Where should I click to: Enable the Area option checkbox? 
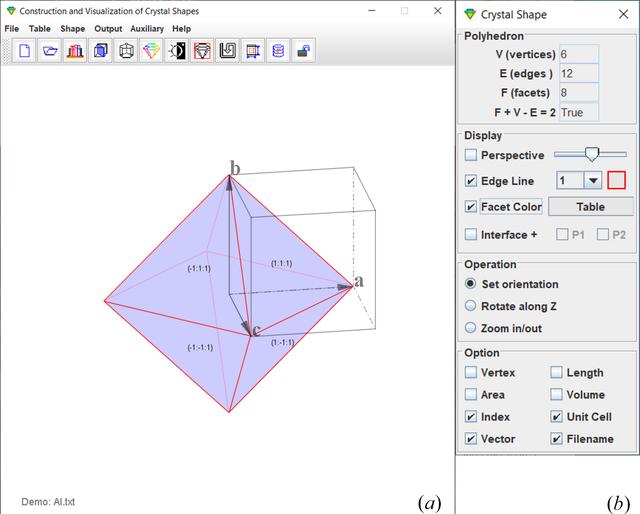(471, 394)
